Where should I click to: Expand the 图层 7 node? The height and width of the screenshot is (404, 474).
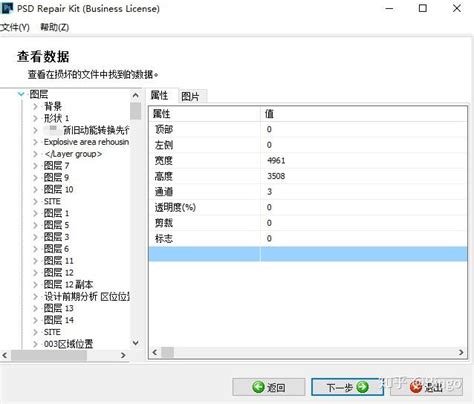point(35,166)
